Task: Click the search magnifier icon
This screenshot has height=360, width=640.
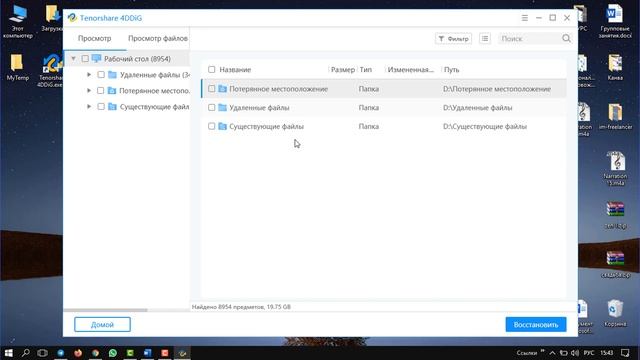Action: click(x=566, y=38)
